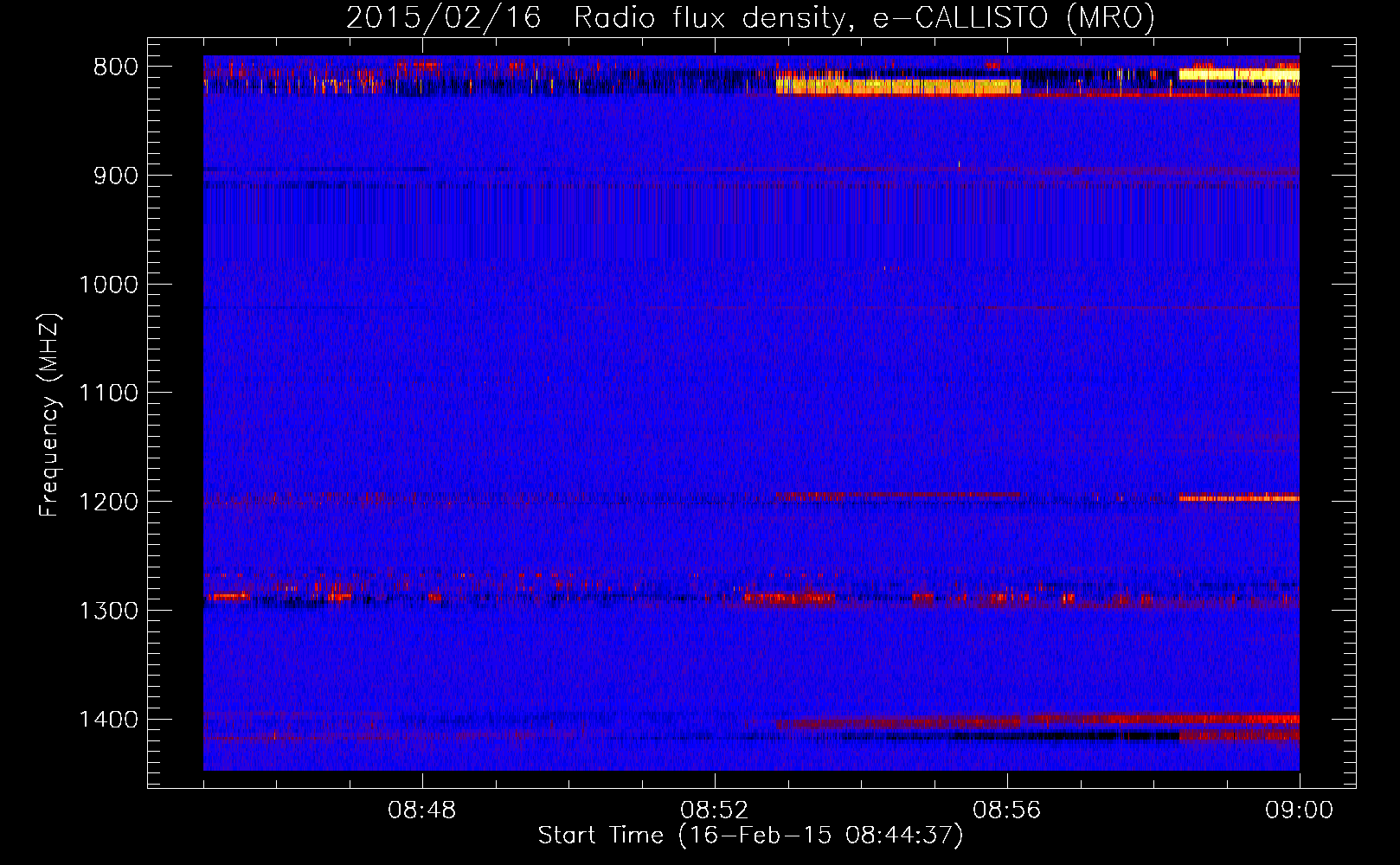Click the 1400 frequency tick label

click(x=108, y=720)
